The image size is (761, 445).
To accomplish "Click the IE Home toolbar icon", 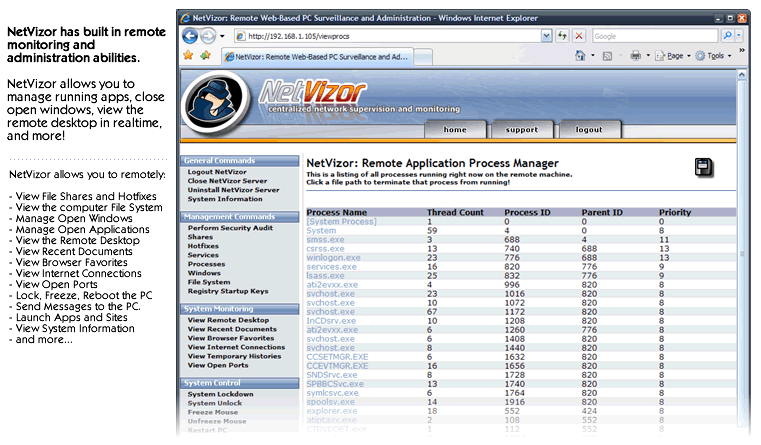I will click(x=580, y=56).
